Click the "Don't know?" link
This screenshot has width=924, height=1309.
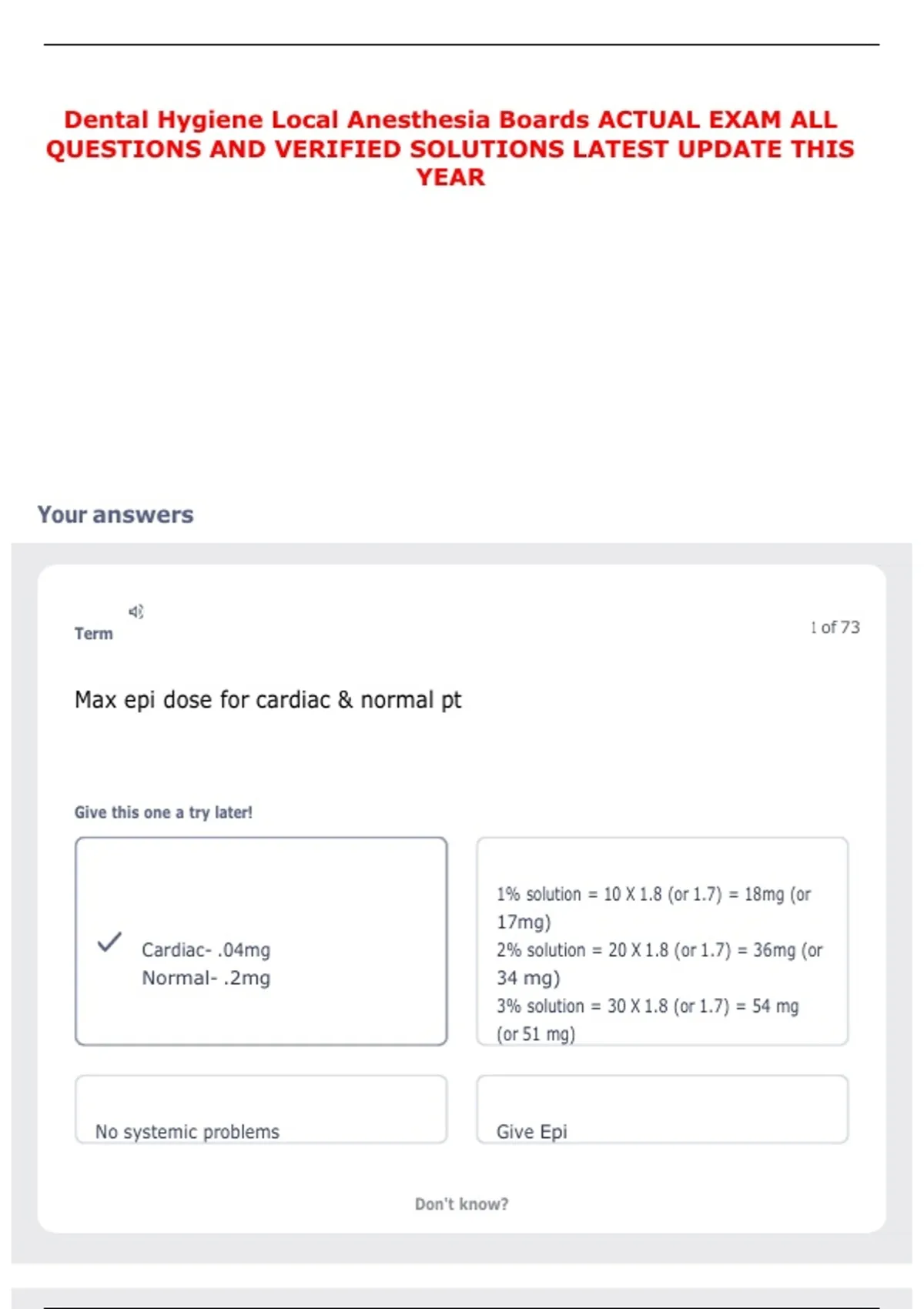461,1204
